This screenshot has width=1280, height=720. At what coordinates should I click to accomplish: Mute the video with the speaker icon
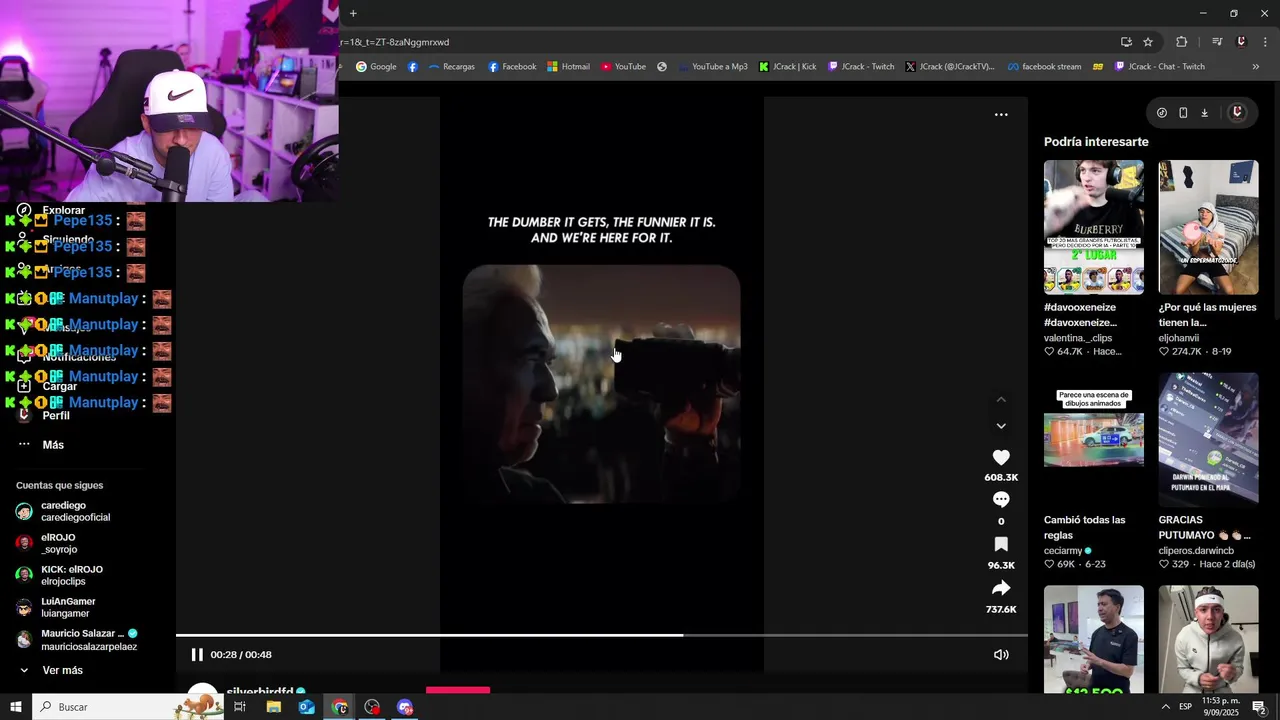point(1001,655)
